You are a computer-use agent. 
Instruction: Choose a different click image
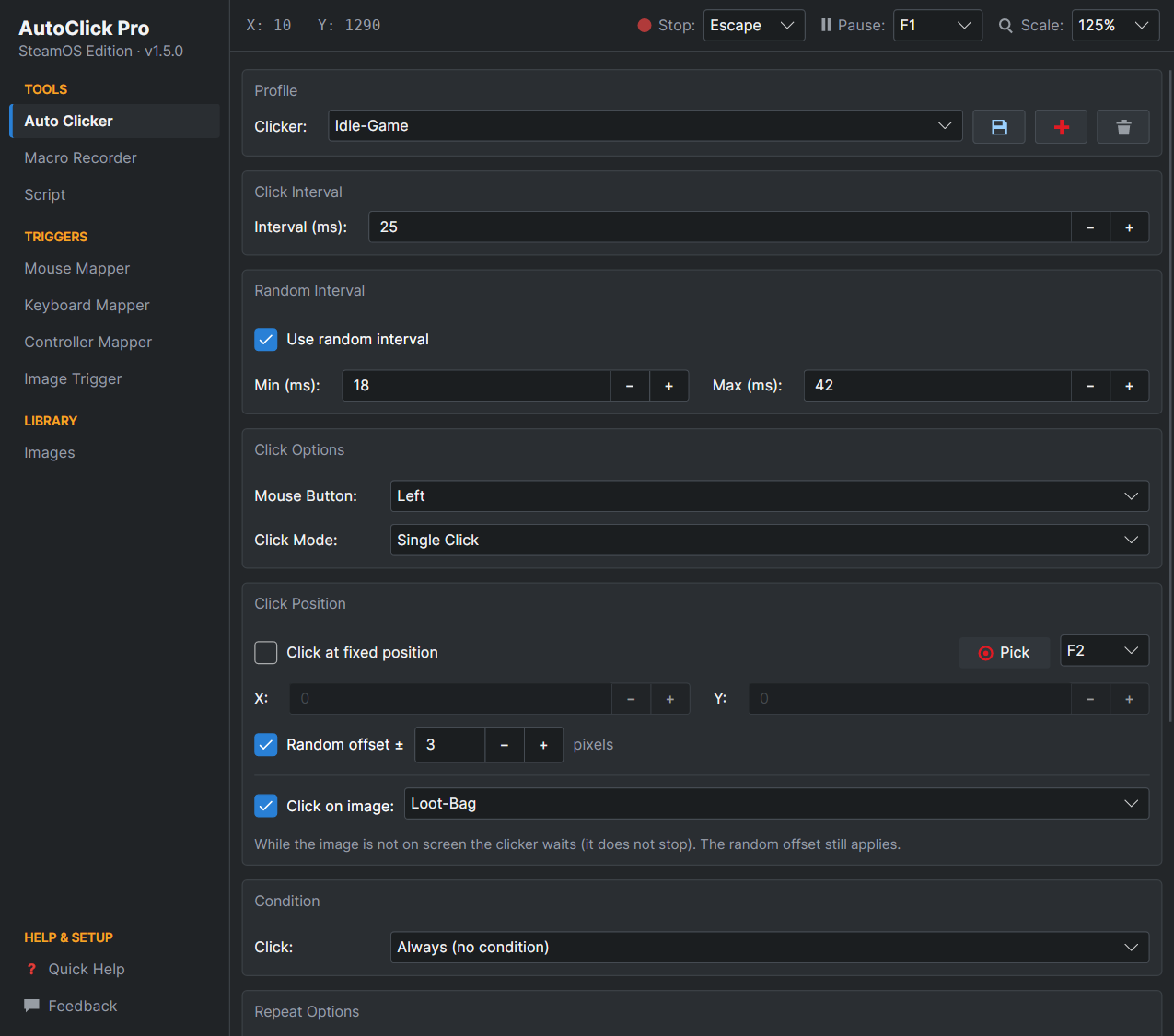tap(776, 804)
